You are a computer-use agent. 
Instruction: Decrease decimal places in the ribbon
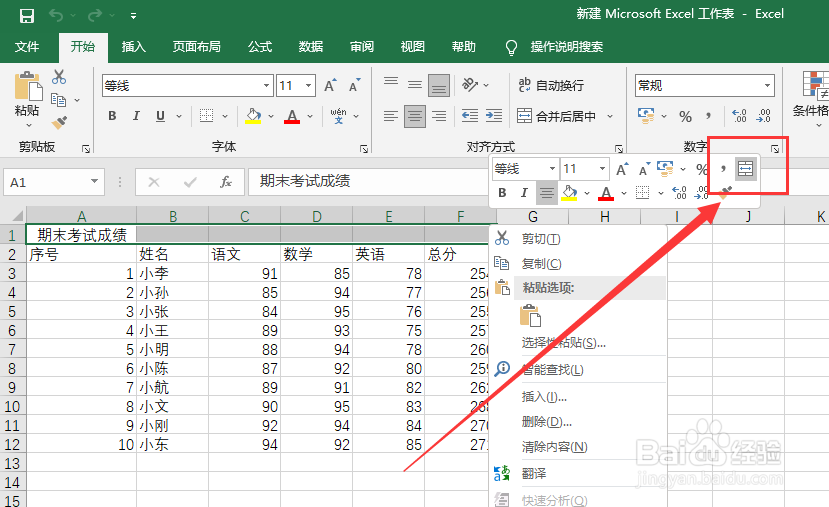(x=763, y=116)
